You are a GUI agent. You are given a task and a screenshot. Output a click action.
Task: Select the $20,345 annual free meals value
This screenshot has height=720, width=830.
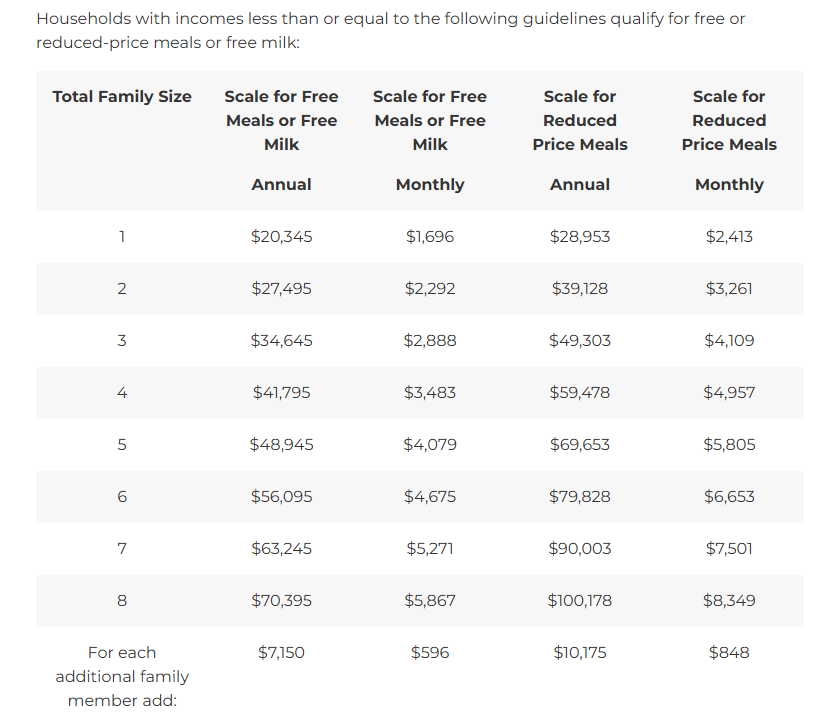tap(281, 236)
